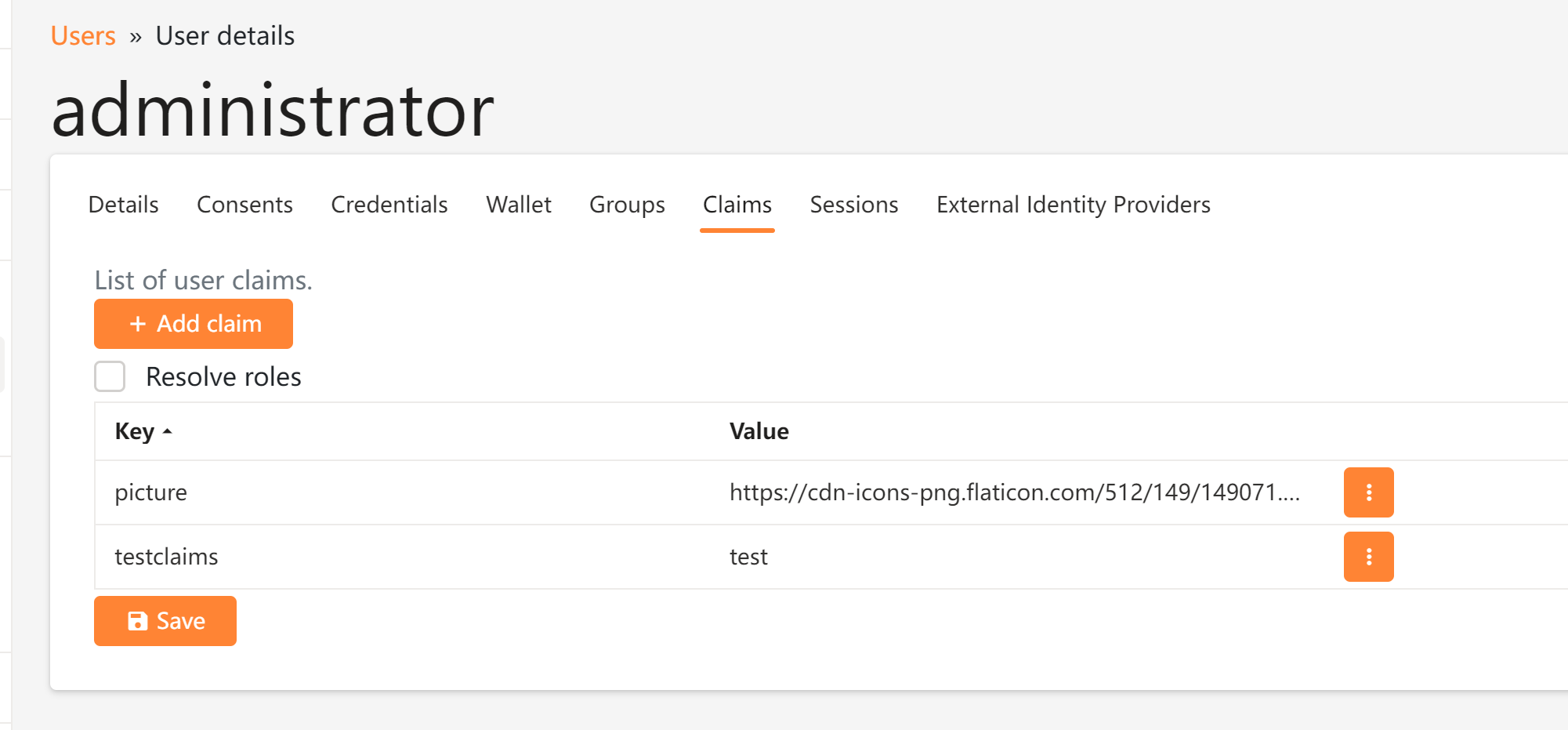Select the testclaims value cell showing test
1568x730 pixels.
point(748,557)
